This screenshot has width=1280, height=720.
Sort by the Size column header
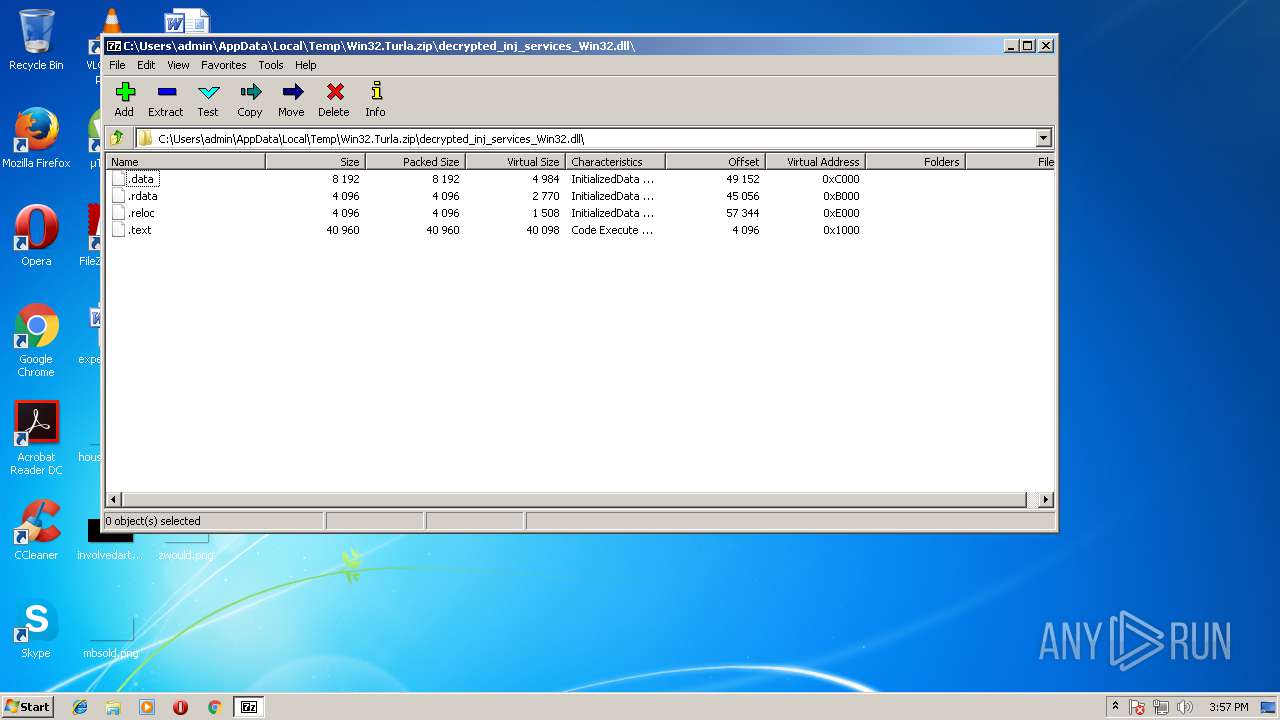tap(315, 161)
